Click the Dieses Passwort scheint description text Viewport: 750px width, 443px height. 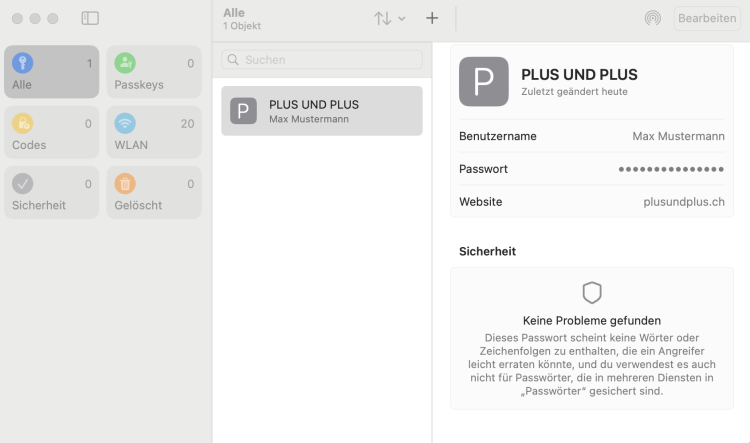pos(592,365)
